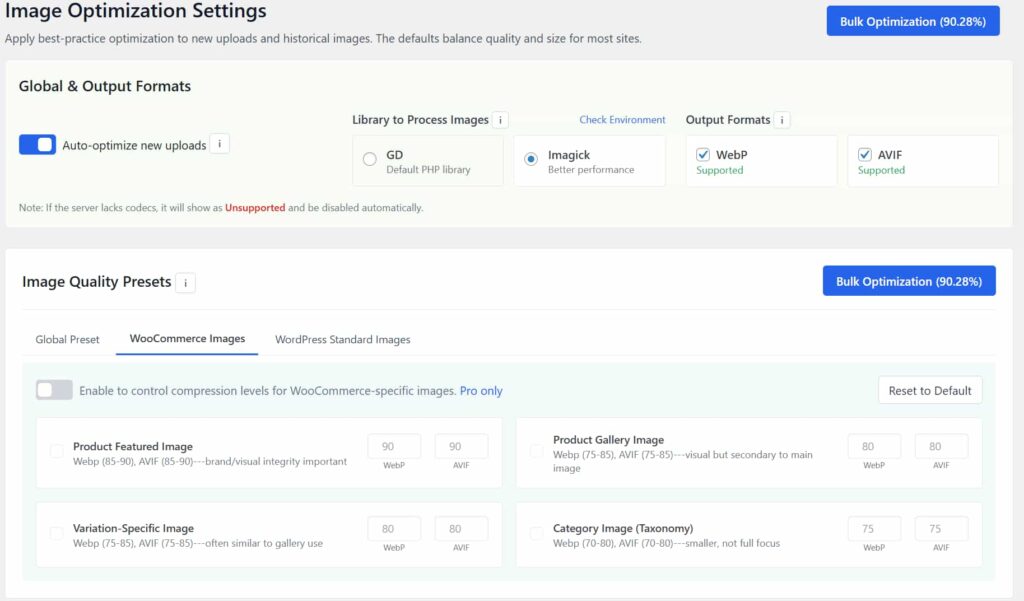The height and width of the screenshot is (601, 1024).
Task: Click info icon beside Output Formats
Action: [x=782, y=120]
